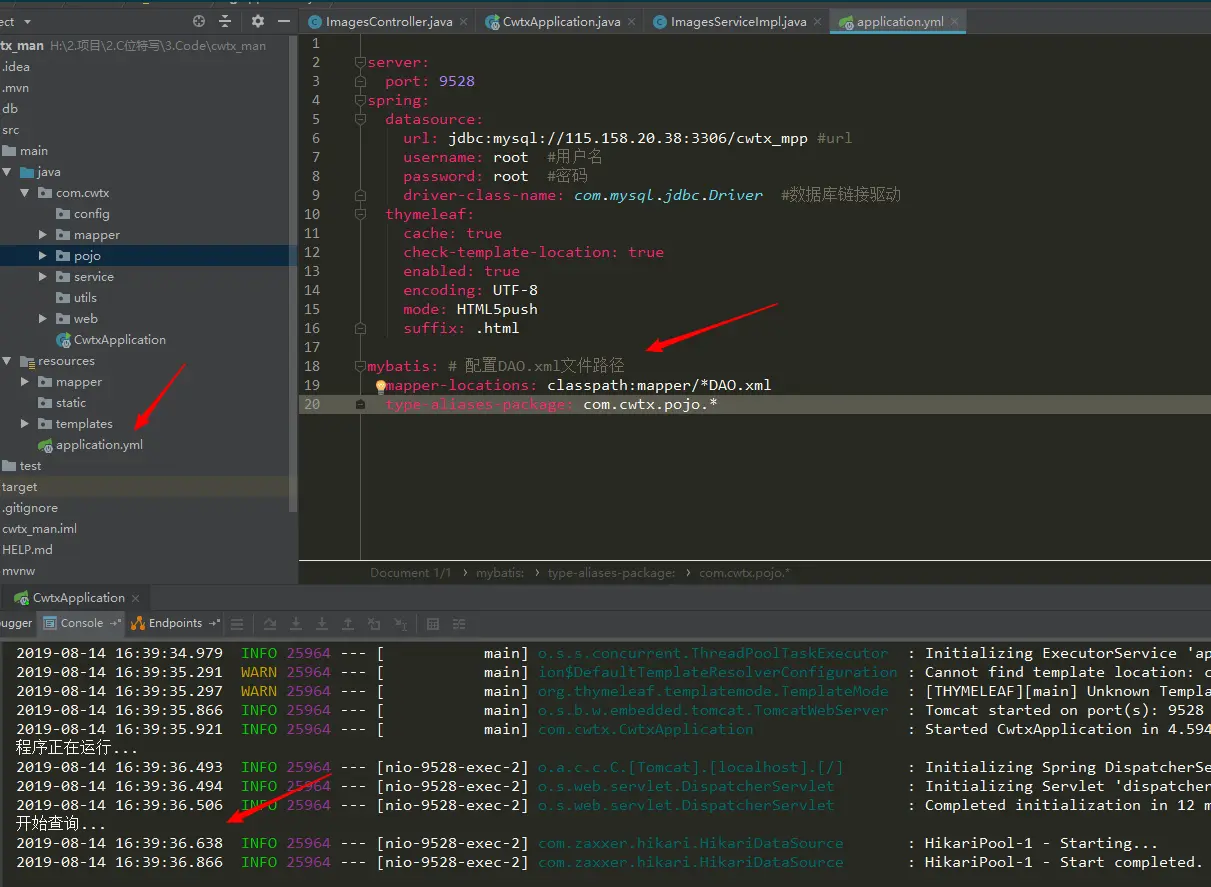Collapse the com.cwtx package arrow

coord(25,193)
